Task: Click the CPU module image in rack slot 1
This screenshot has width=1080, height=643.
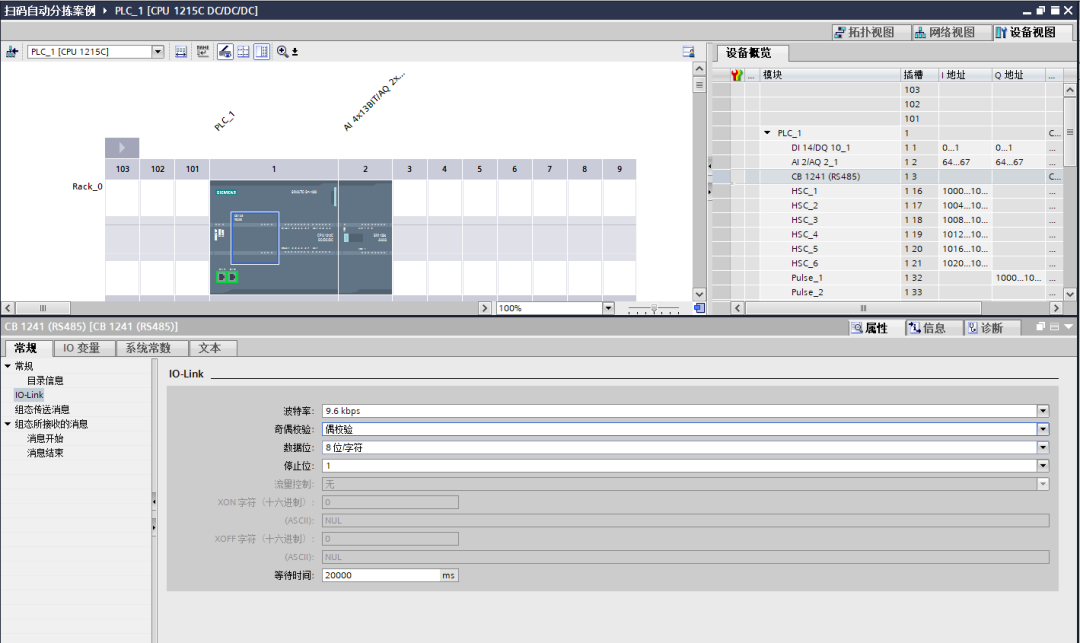Action: [x=273, y=238]
